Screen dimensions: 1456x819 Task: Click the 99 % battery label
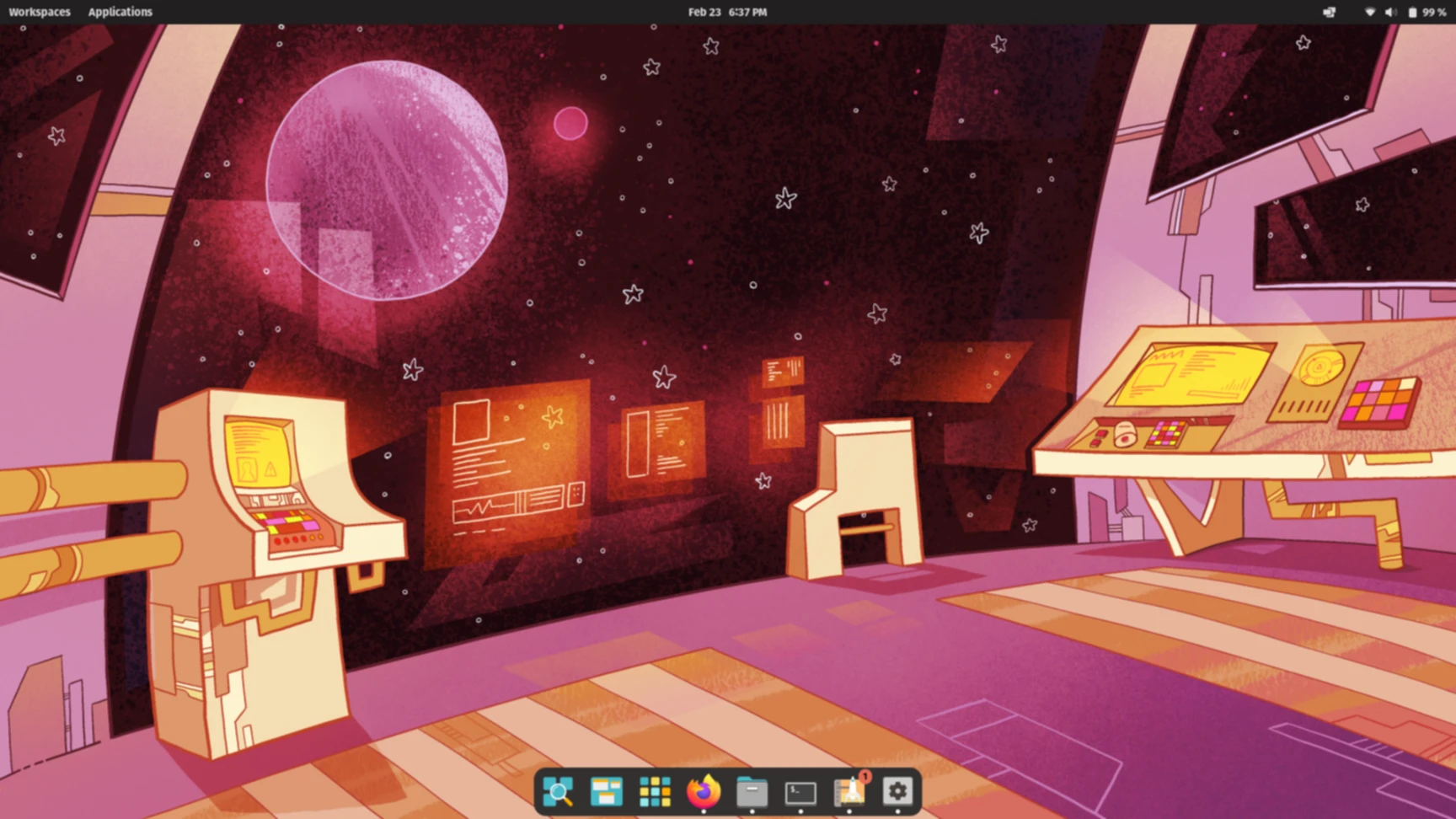pyautogui.click(x=1434, y=12)
